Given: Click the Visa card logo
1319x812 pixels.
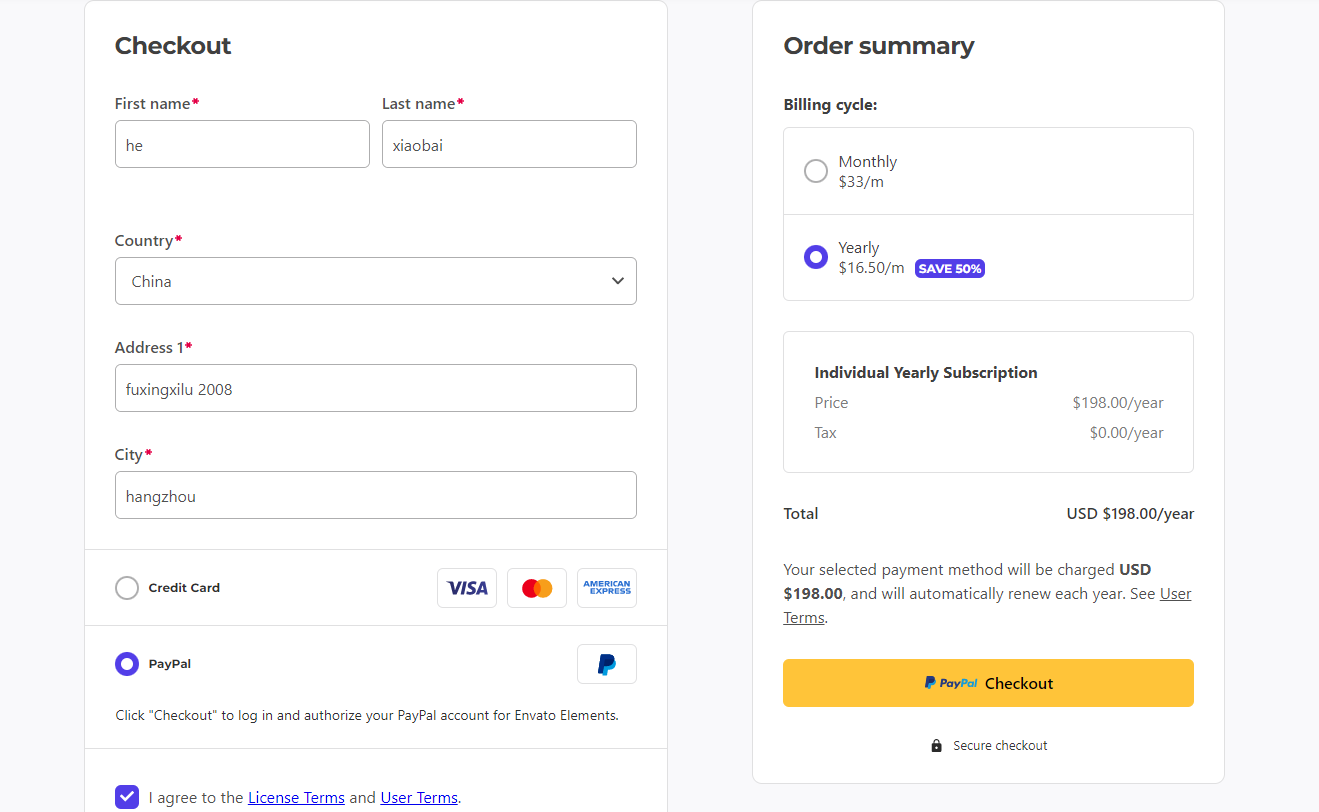Looking at the screenshot, I should [467, 588].
